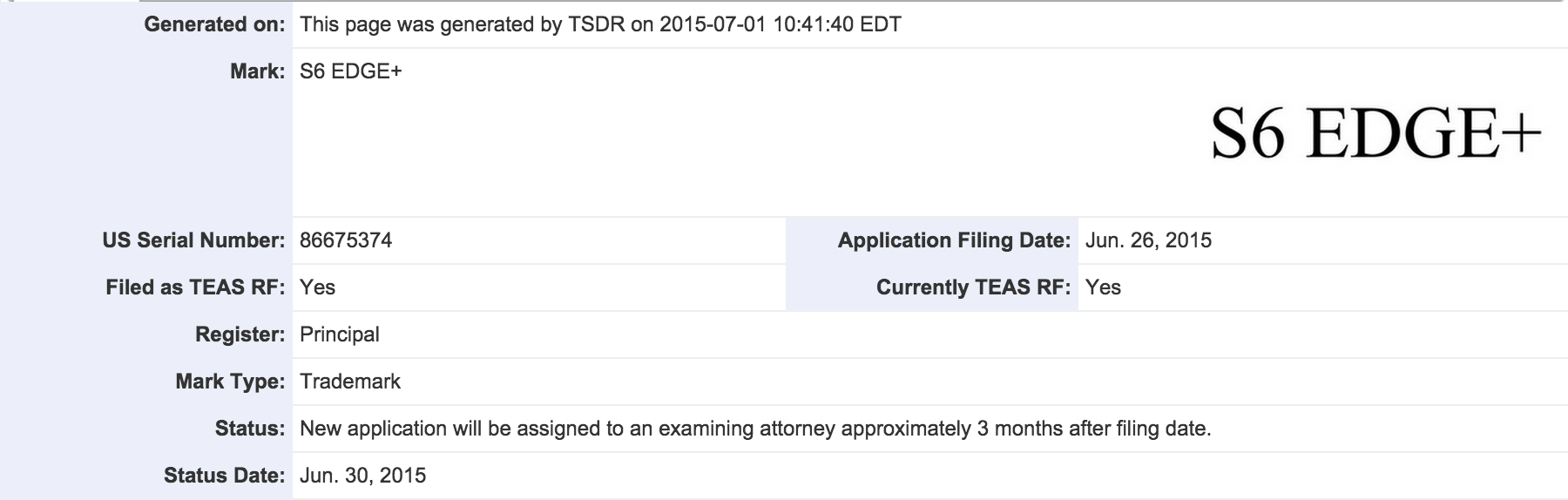Click the "Status:" field label
This screenshot has width=1568, height=500.
pos(250,429)
